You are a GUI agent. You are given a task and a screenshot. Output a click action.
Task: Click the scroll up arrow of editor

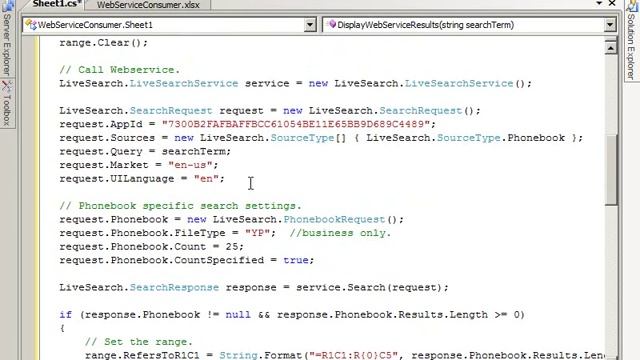611,48
